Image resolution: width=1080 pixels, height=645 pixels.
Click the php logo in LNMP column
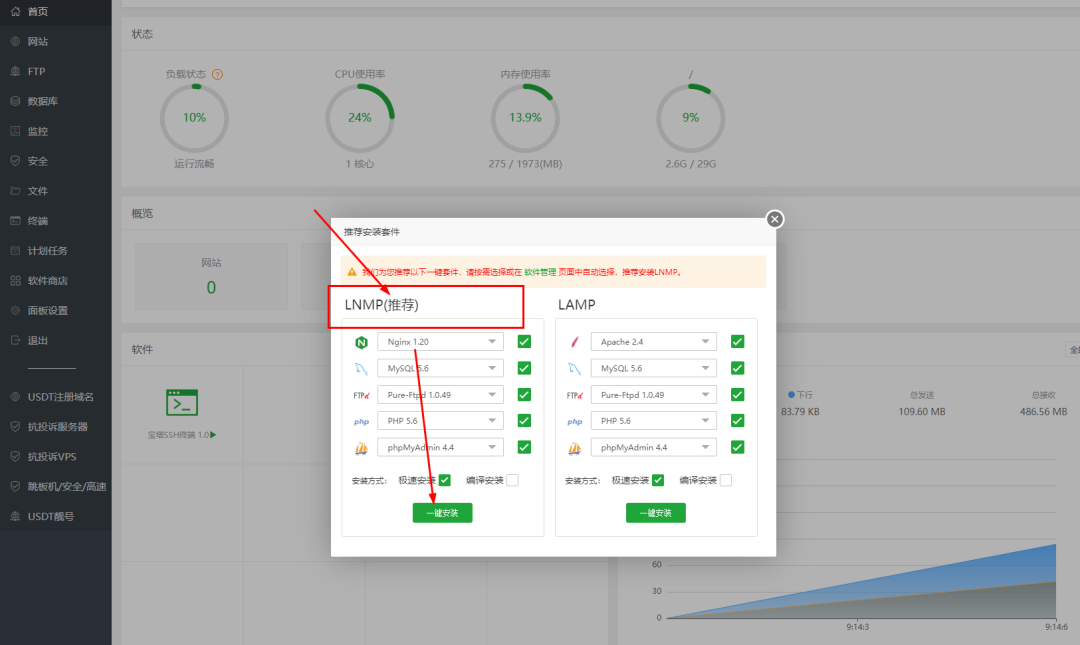pyautogui.click(x=361, y=422)
